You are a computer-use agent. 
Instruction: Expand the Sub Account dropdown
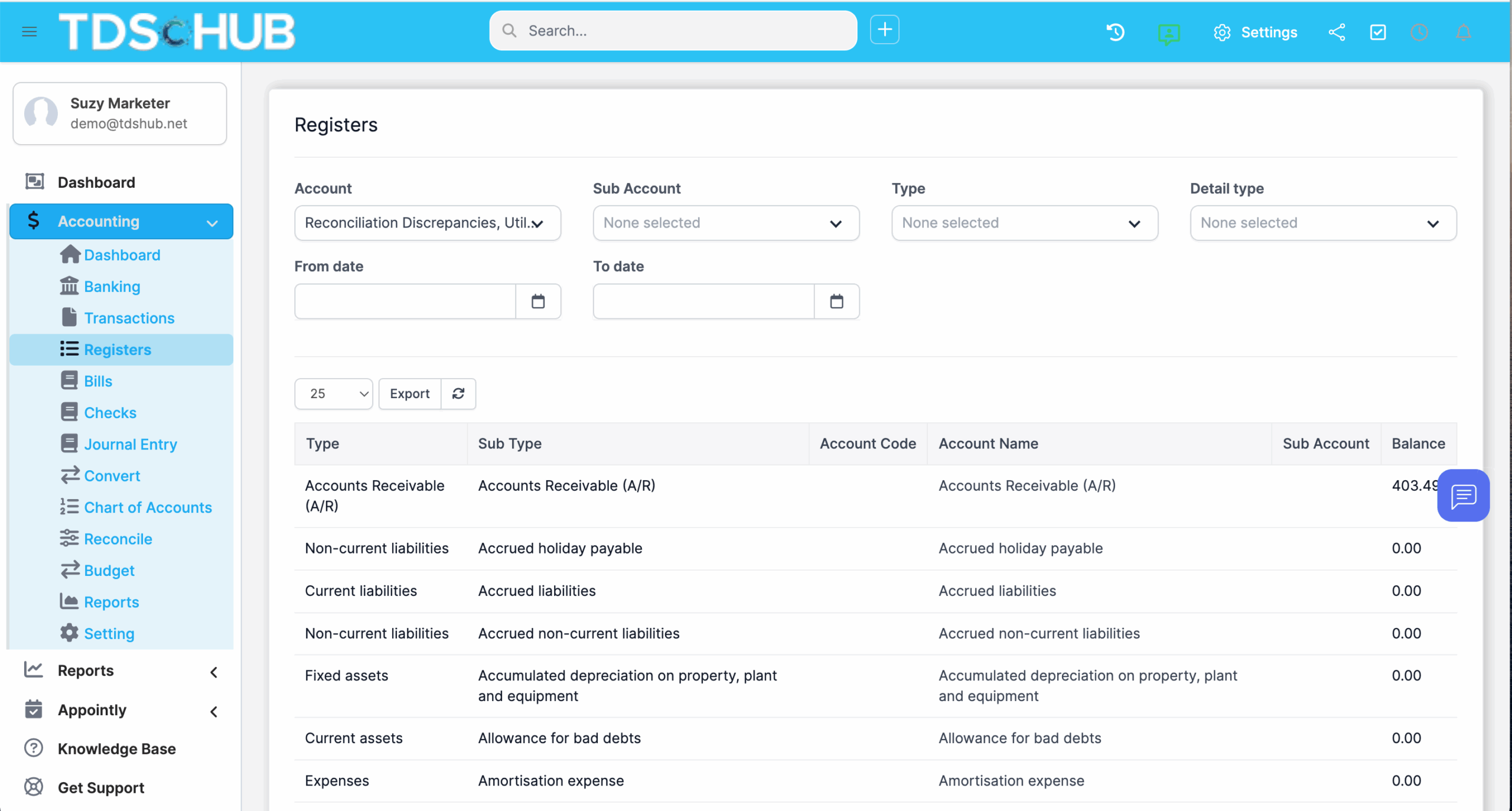[x=725, y=223]
